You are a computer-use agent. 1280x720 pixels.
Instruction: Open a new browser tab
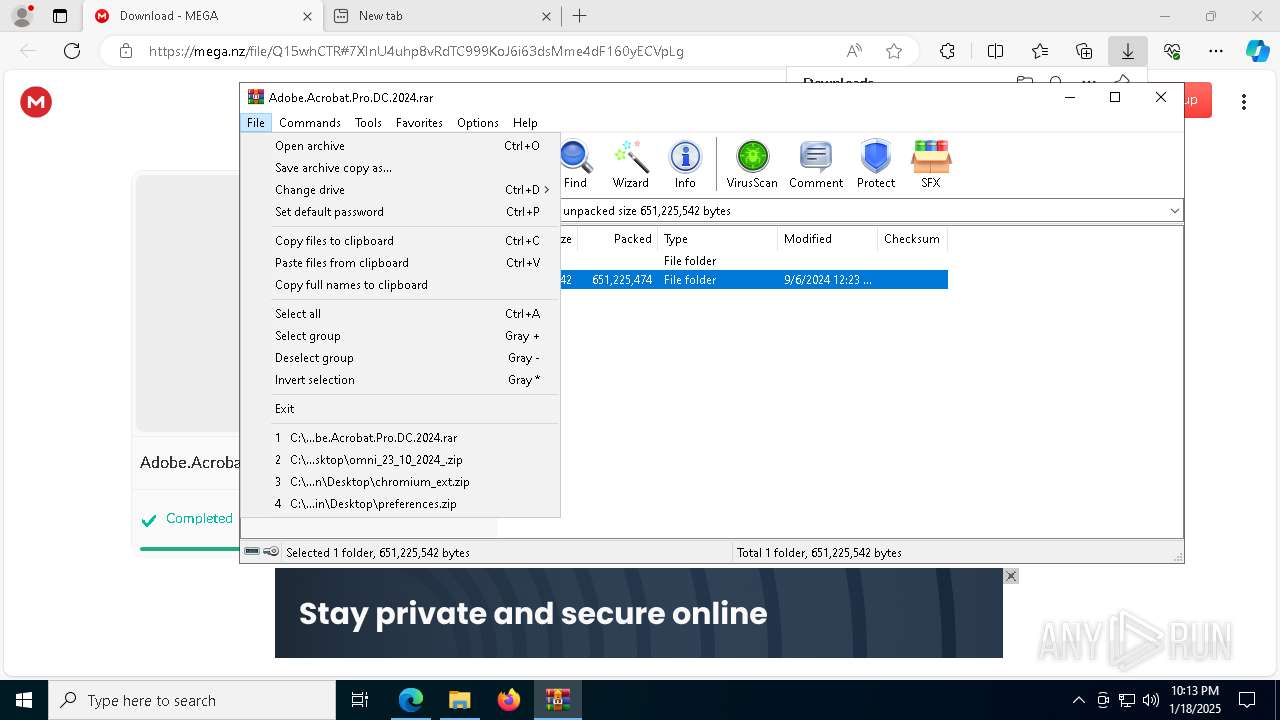580,16
